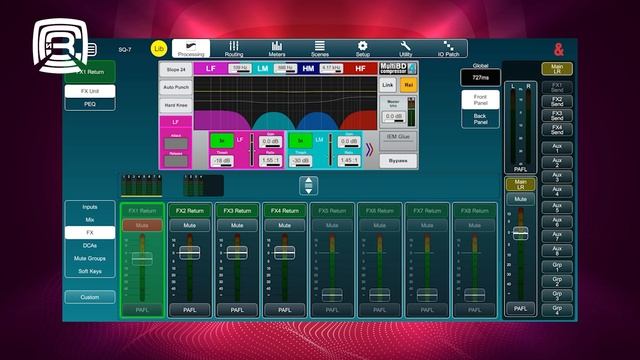The width and height of the screenshot is (640, 360).
Task: Select the LF crossover band header
Action: click(x=211, y=69)
